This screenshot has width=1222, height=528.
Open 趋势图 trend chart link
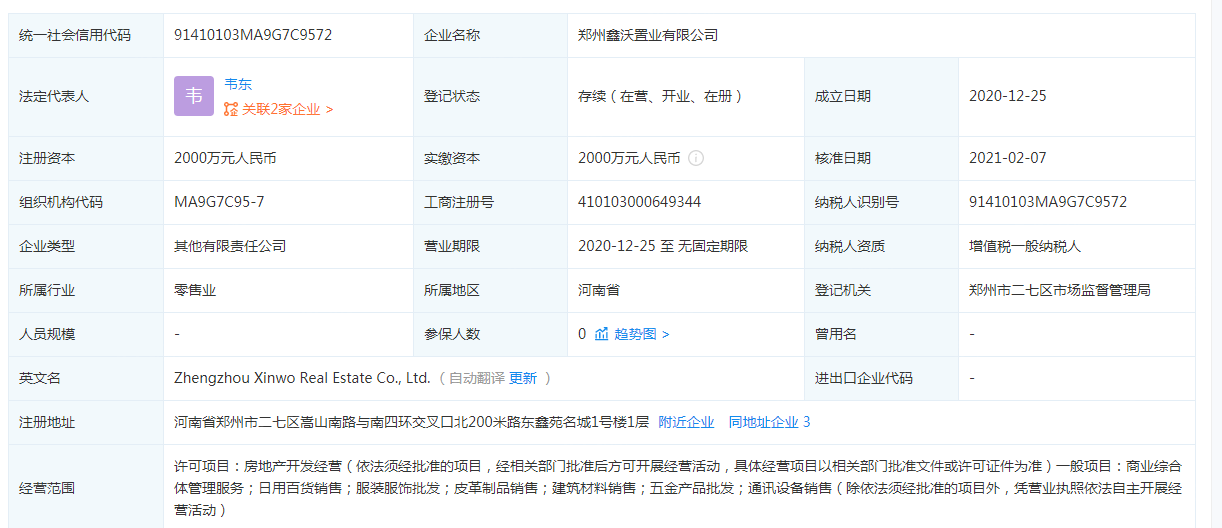point(641,334)
